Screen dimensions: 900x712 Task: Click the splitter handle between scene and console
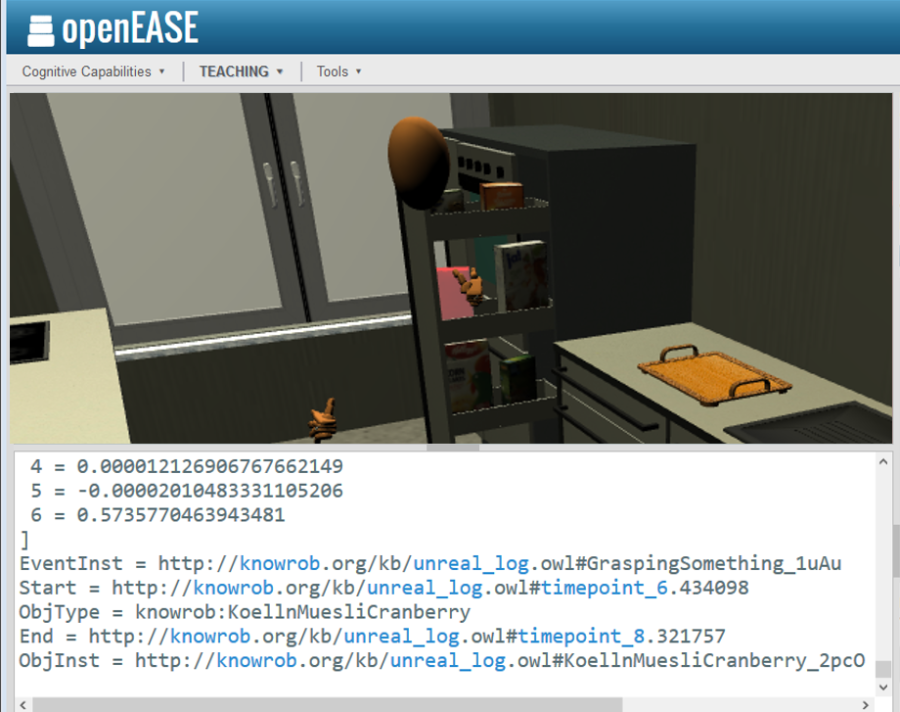(x=450, y=448)
